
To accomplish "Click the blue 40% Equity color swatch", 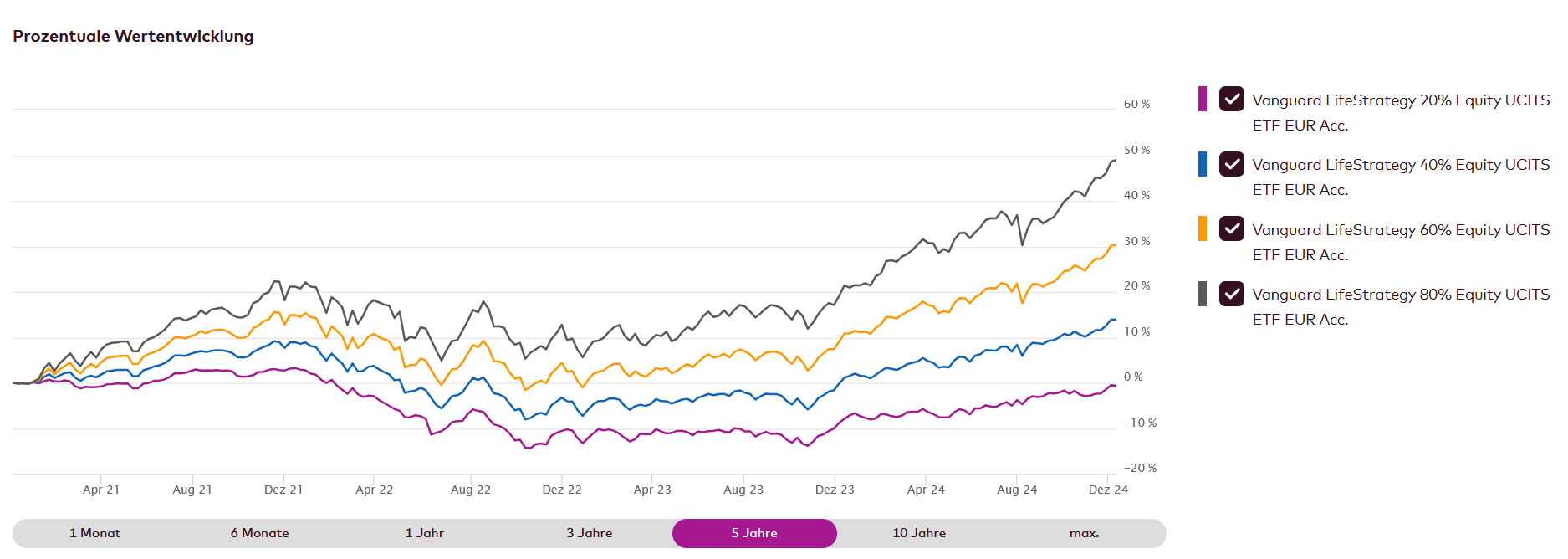I will pos(1203,164).
